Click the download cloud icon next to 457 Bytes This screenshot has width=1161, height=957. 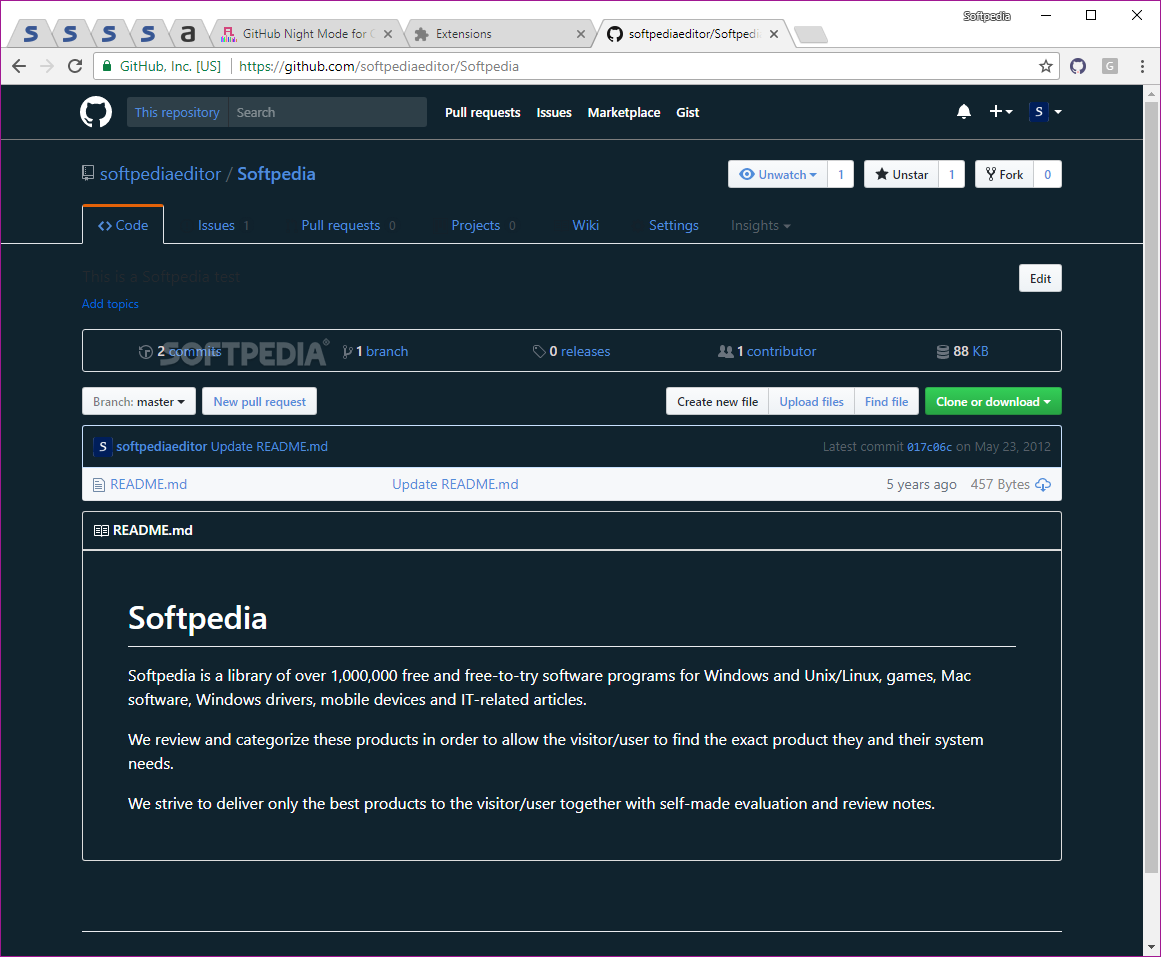pos(1043,484)
